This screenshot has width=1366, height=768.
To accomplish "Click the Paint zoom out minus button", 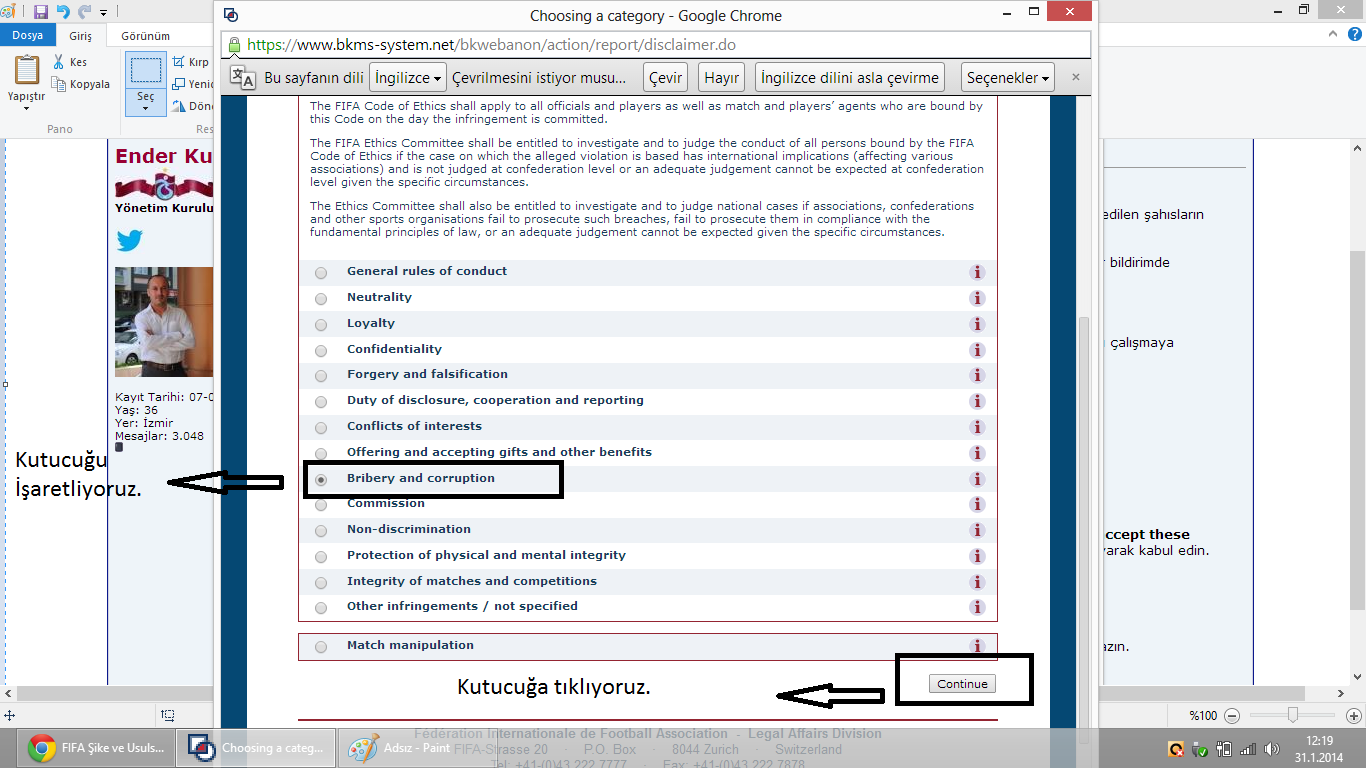I will (x=1232, y=716).
